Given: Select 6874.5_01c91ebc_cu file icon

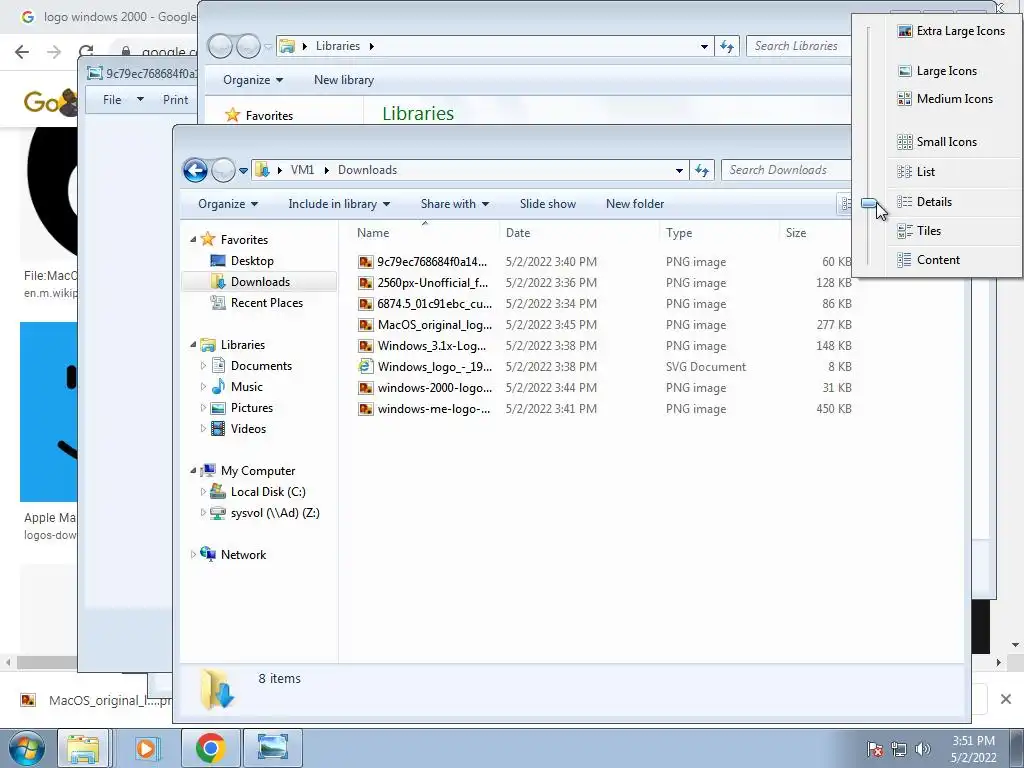Looking at the screenshot, I should [366, 304].
